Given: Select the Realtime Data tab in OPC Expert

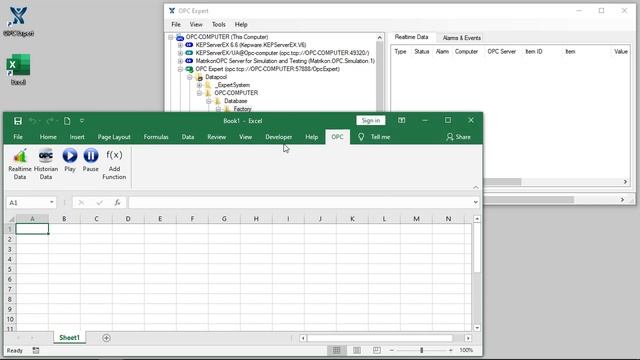Looking at the screenshot, I should tap(411, 37).
